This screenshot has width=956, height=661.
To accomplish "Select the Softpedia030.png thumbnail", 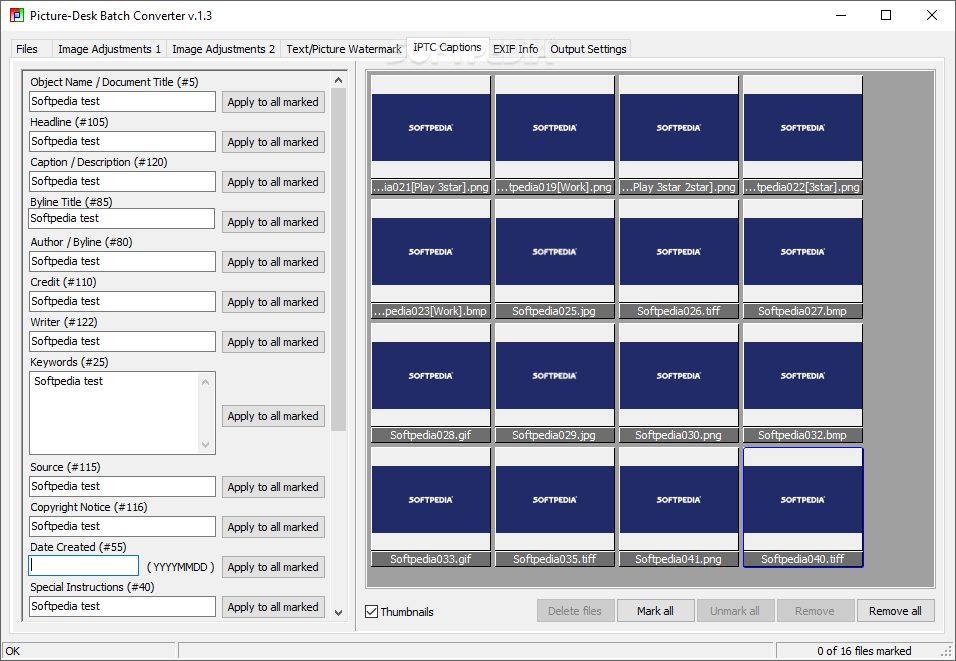I will (x=679, y=383).
